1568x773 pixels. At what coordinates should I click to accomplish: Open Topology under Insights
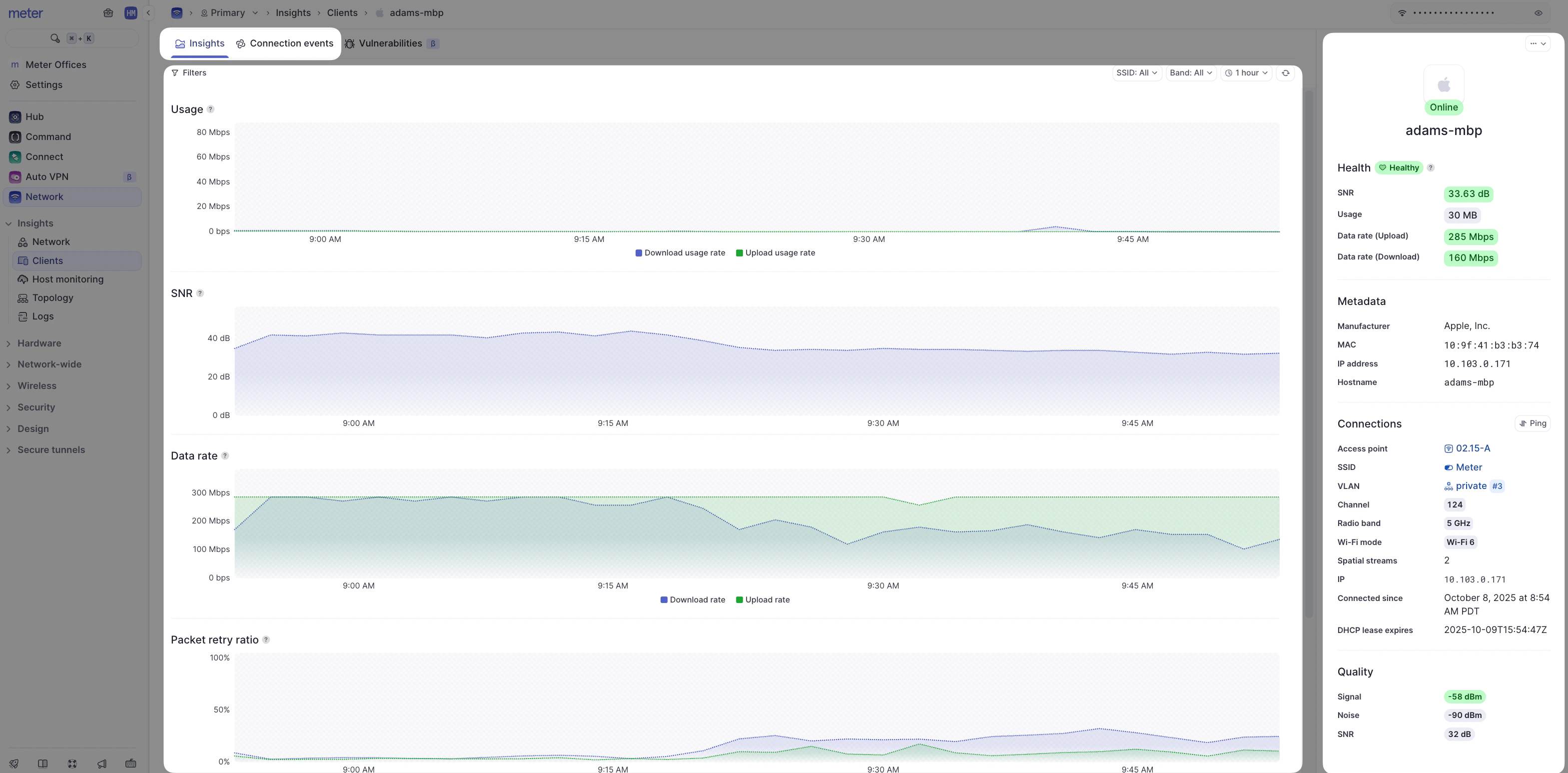pos(52,298)
